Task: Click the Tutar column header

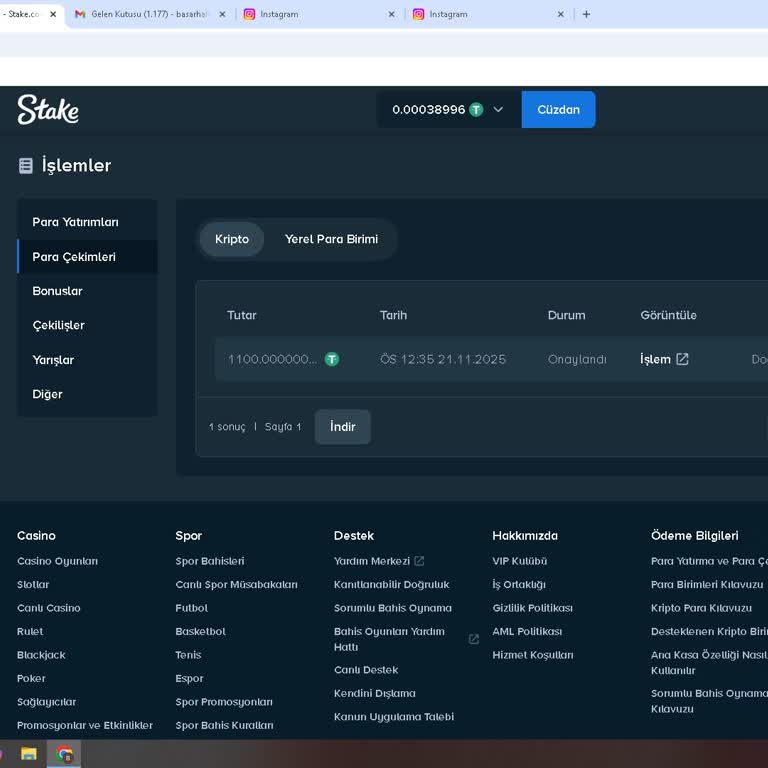Action: [x=241, y=315]
